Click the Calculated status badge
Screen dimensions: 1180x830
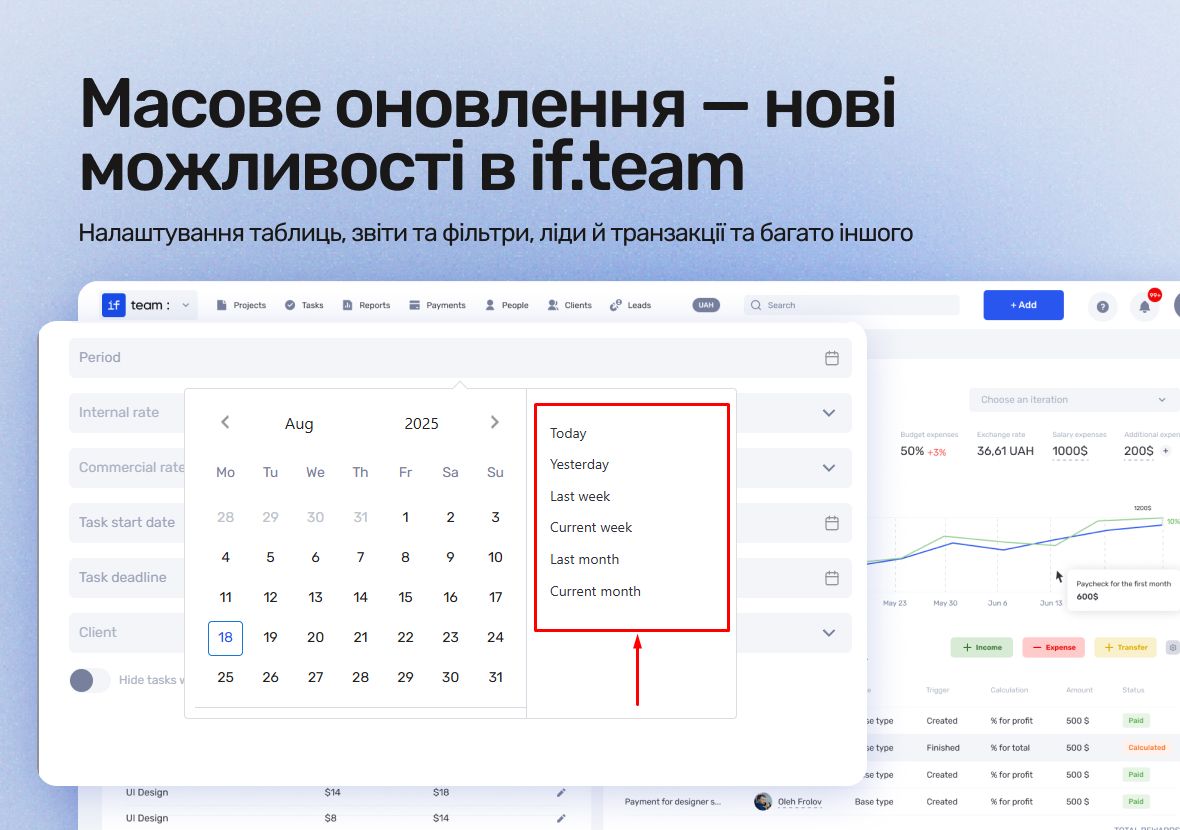point(1146,748)
